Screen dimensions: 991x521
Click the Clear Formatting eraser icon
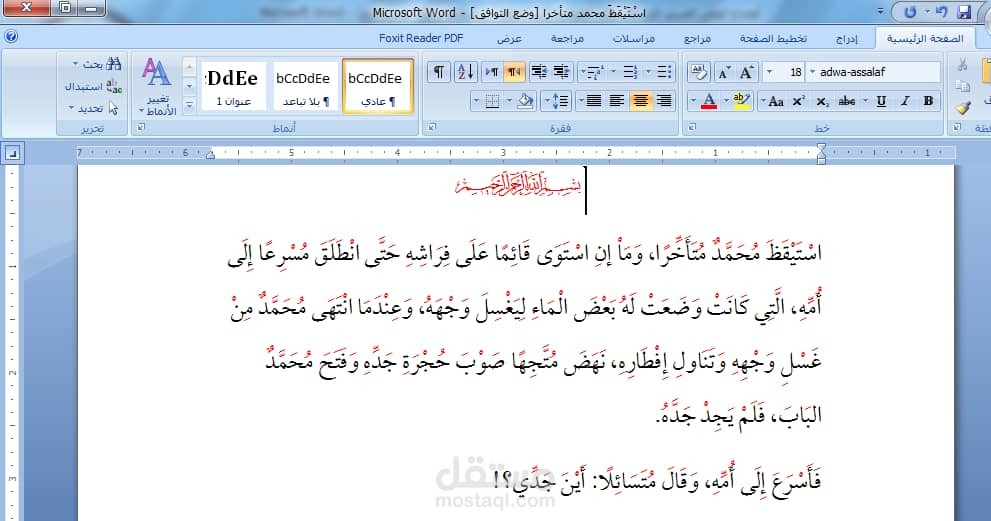click(698, 72)
